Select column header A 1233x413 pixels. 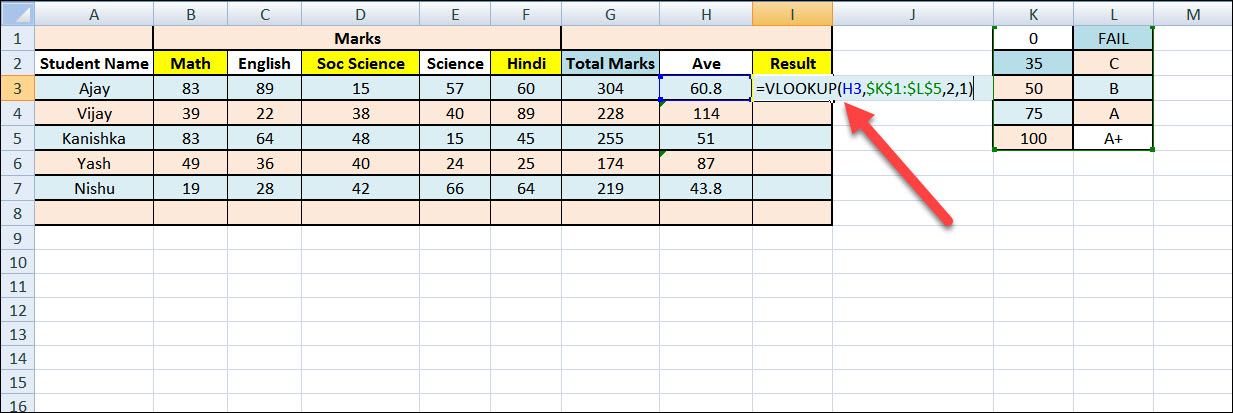coord(94,14)
